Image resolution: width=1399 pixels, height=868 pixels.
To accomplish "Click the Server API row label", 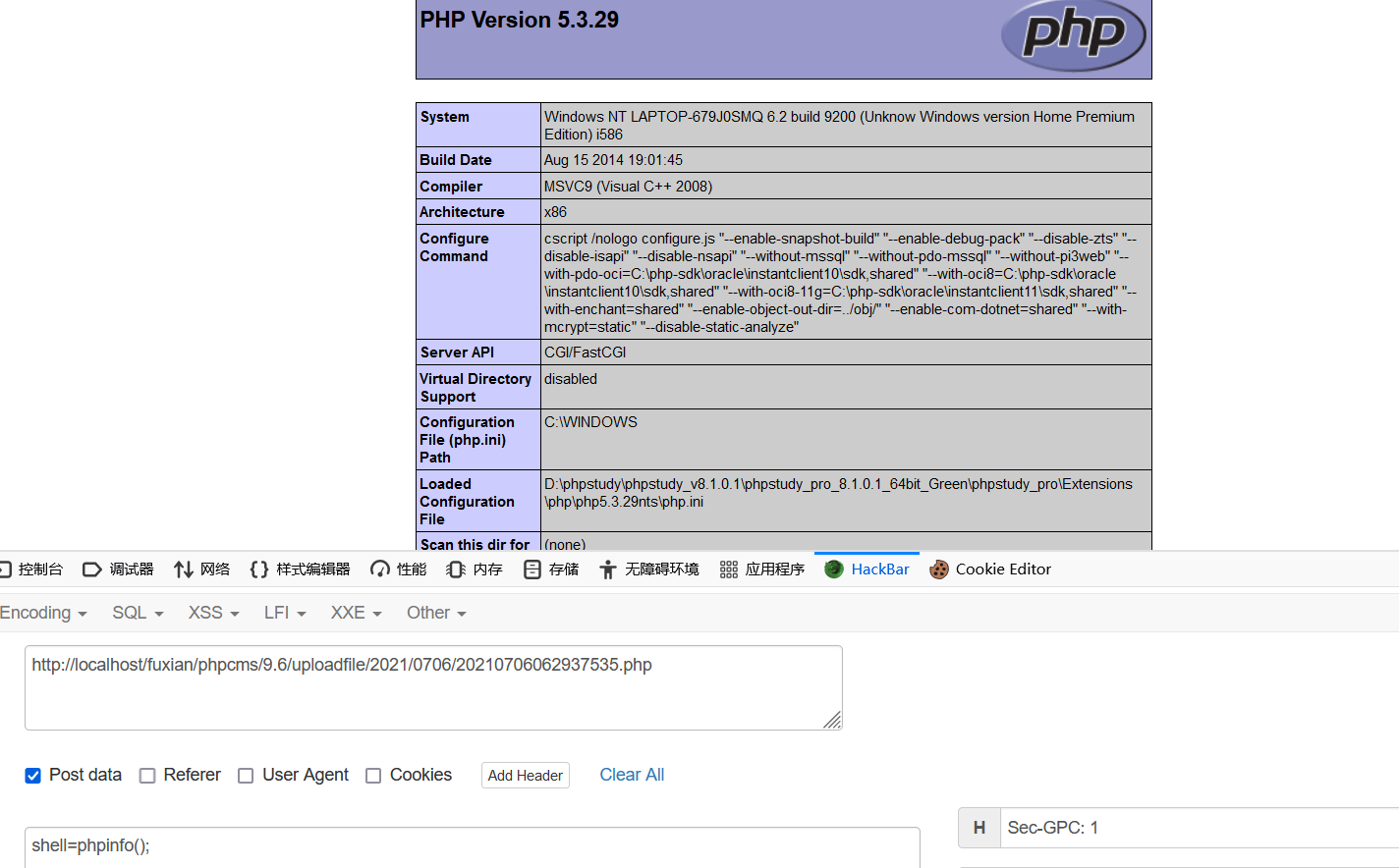I will 457,353.
